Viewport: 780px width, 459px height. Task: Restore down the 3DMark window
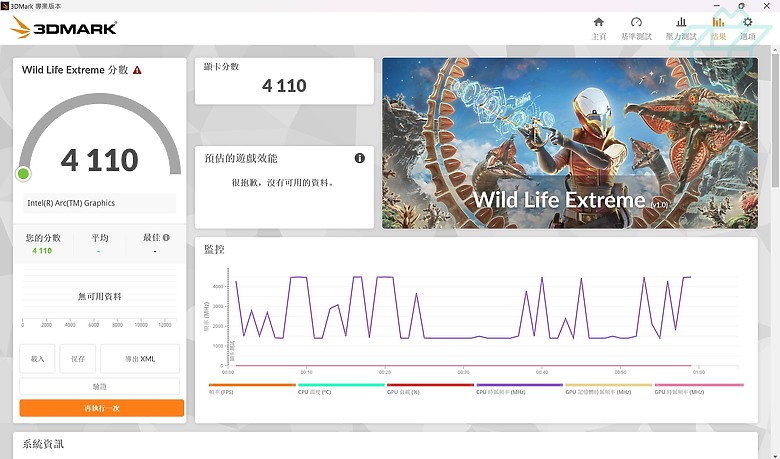pos(741,6)
